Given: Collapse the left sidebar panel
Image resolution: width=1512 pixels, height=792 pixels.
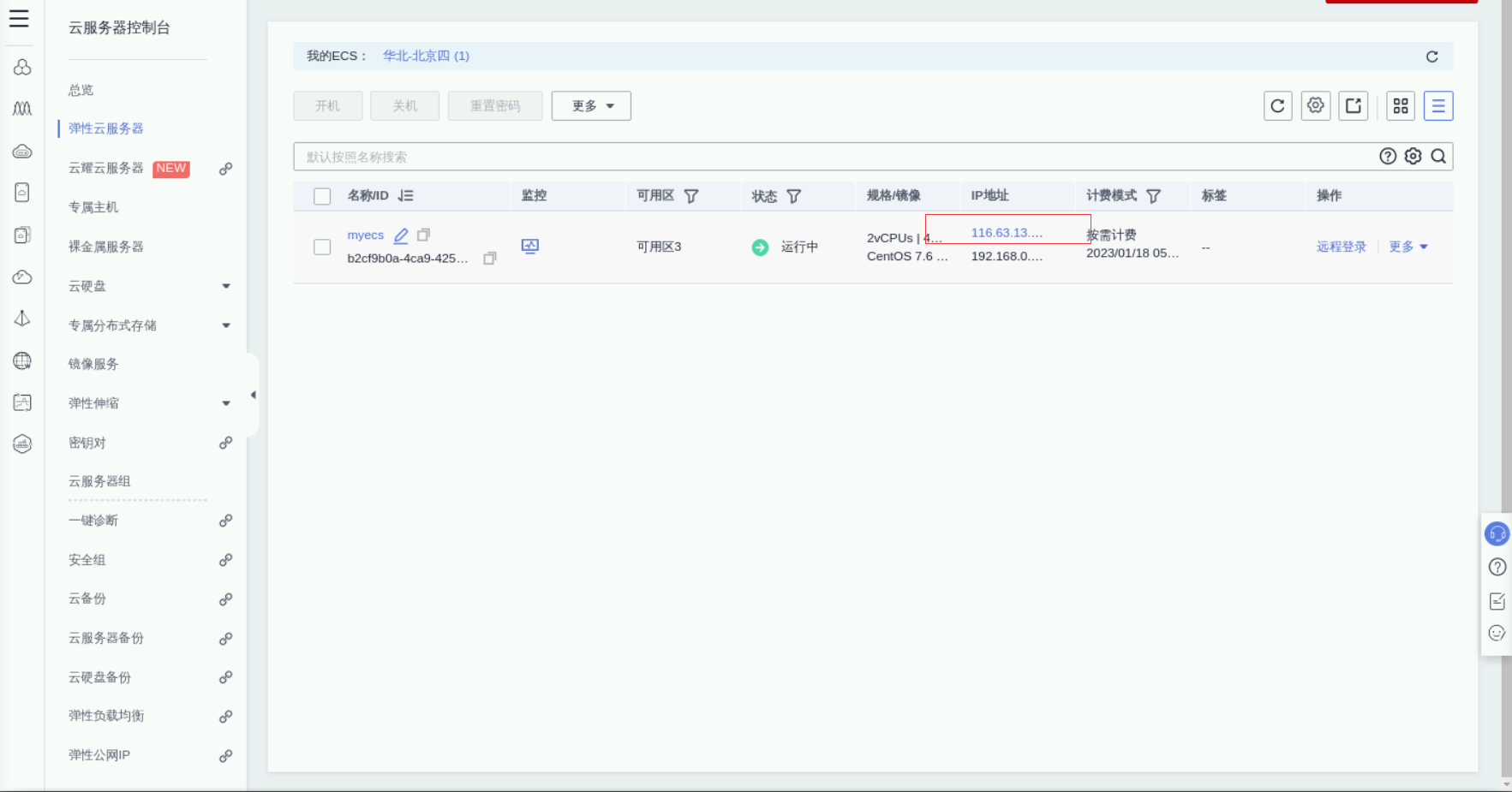Looking at the screenshot, I should 253,395.
